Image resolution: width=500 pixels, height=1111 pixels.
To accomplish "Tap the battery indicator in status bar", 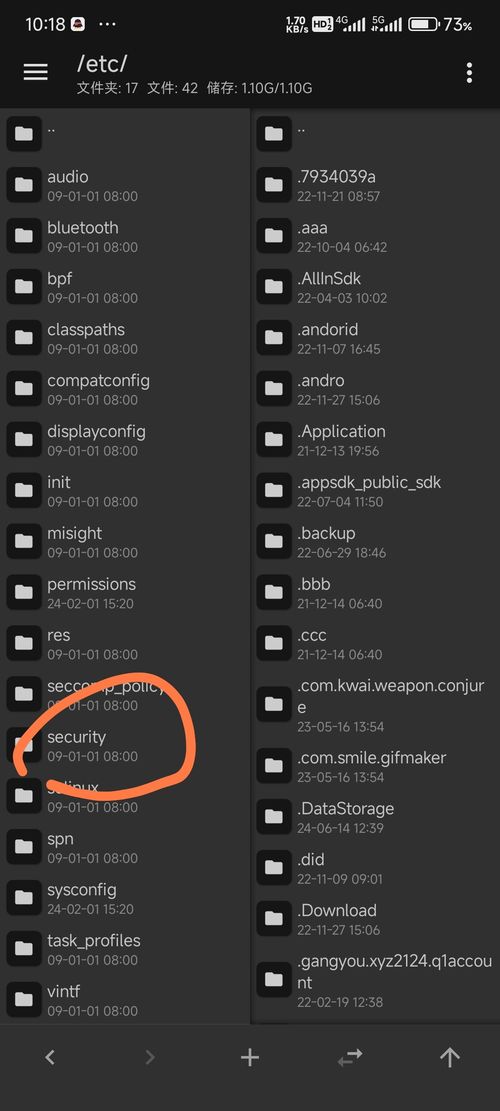I will pyautogui.click(x=424, y=25).
